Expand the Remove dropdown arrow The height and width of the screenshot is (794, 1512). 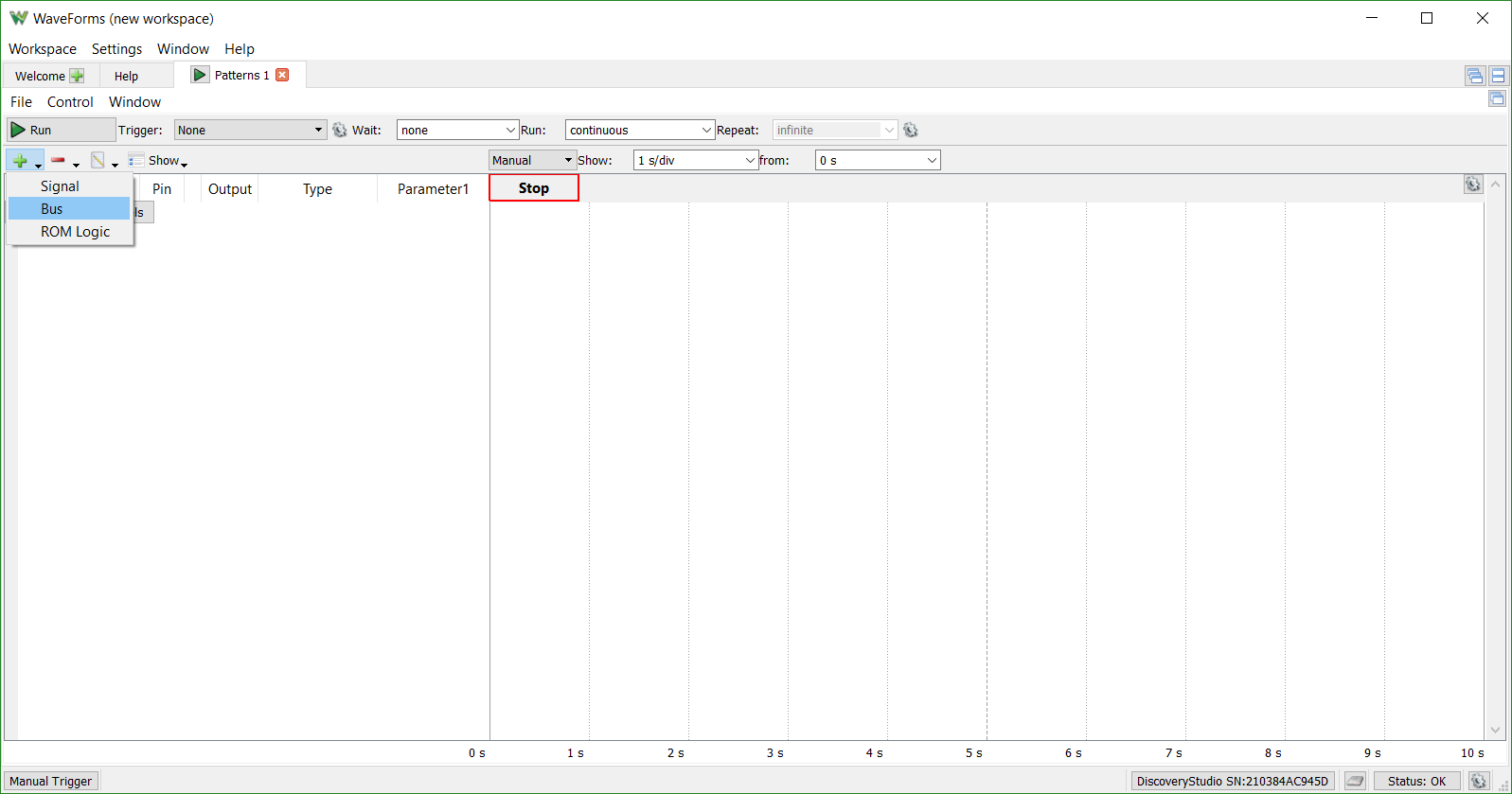coord(77,165)
